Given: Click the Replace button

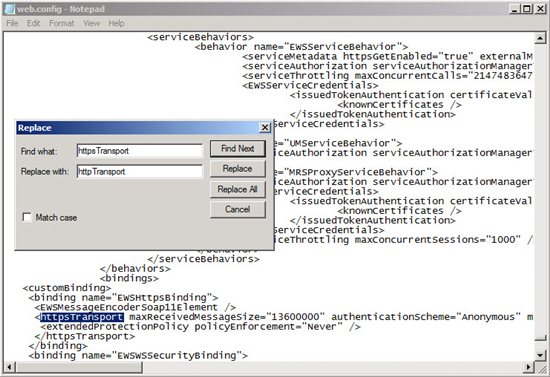Looking at the screenshot, I should tap(237, 169).
